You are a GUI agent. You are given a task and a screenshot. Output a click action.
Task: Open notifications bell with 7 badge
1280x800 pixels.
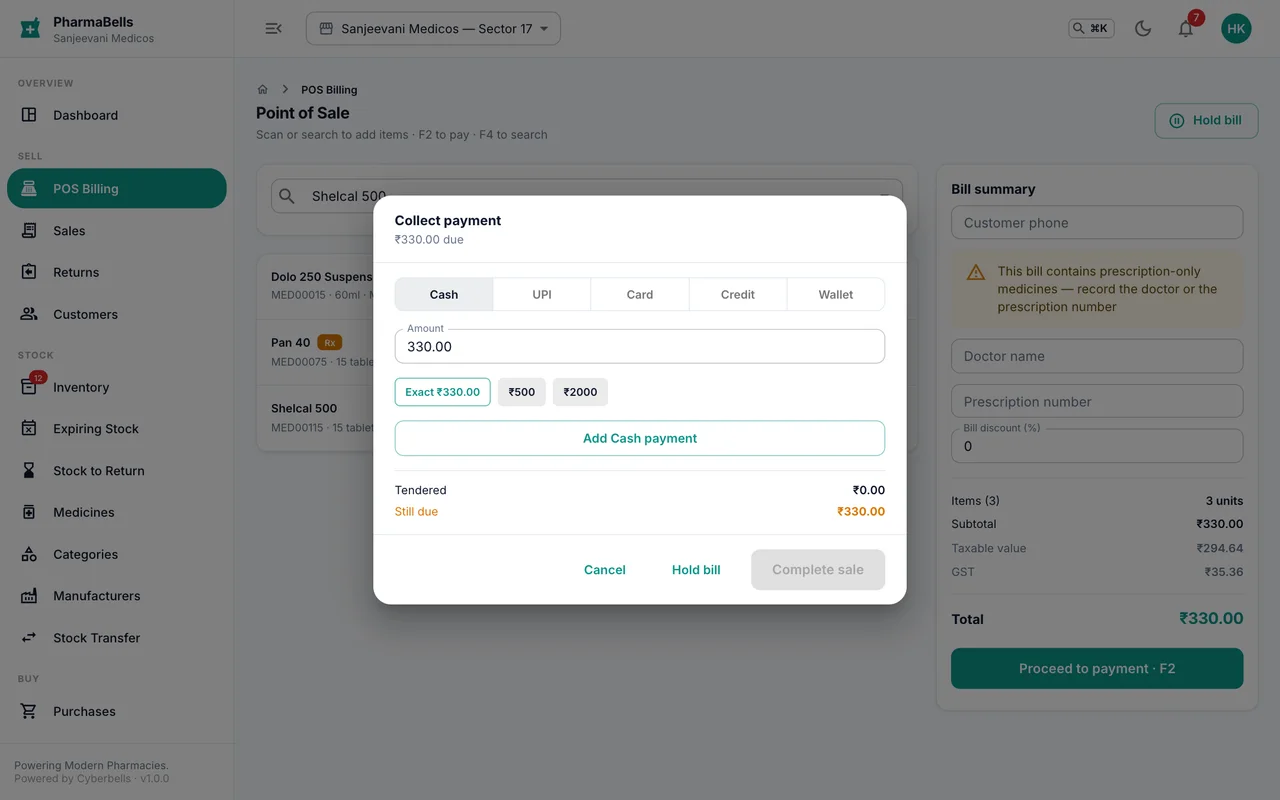click(1186, 28)
